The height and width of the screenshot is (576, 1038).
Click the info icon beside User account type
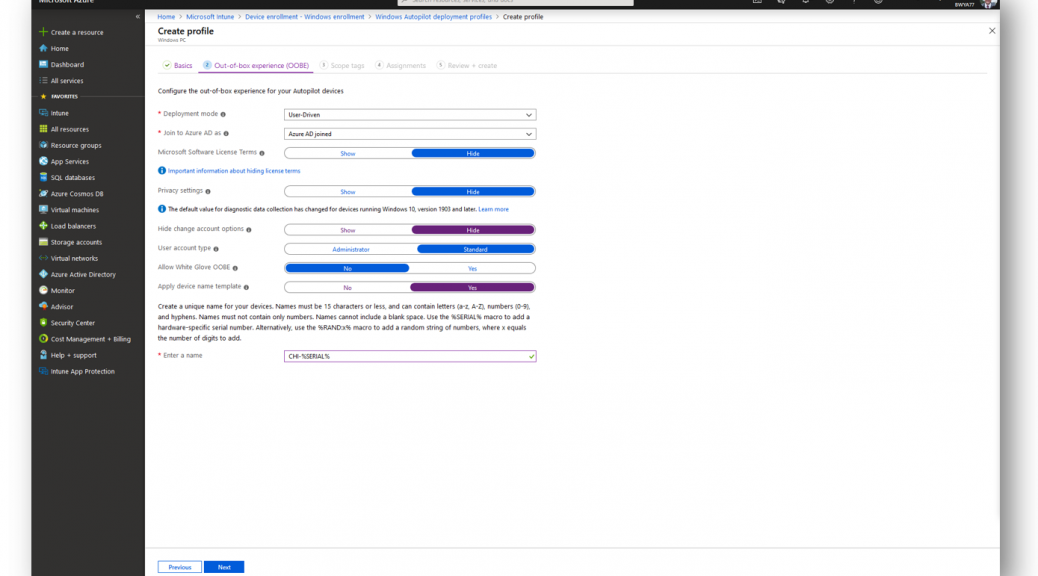coord(216,249)
